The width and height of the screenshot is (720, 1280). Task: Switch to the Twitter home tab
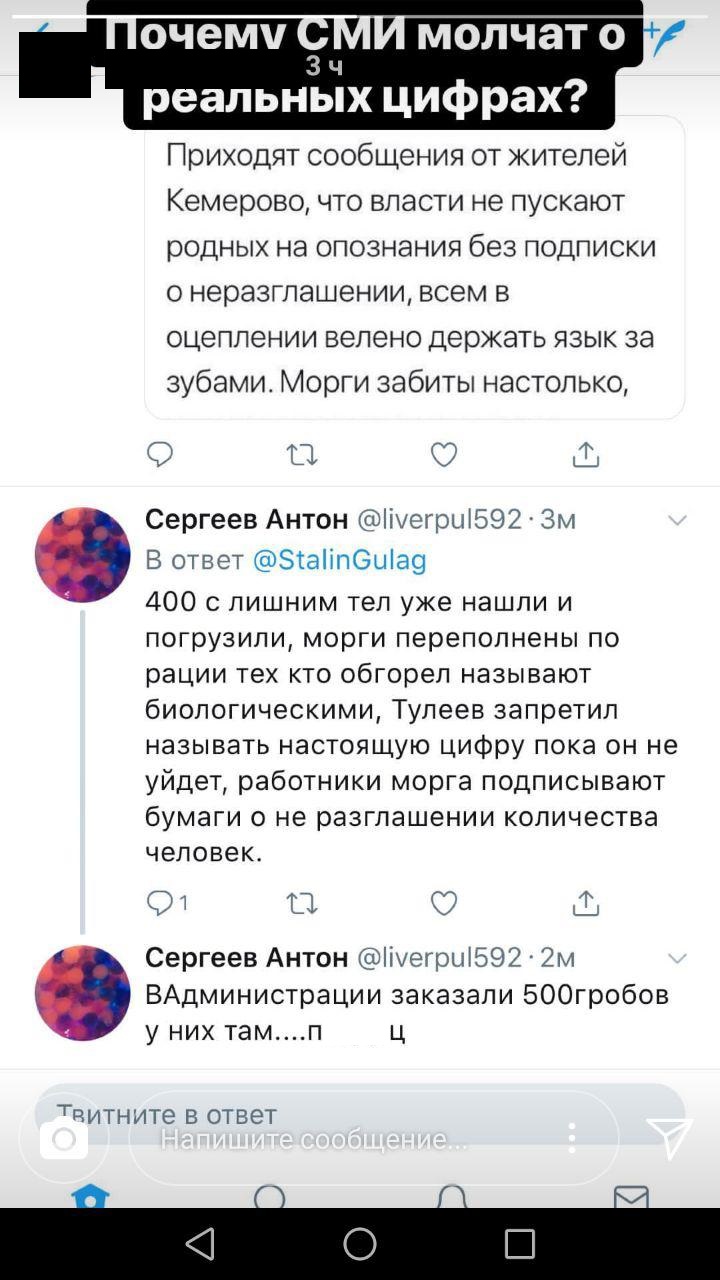[90, 1196]
